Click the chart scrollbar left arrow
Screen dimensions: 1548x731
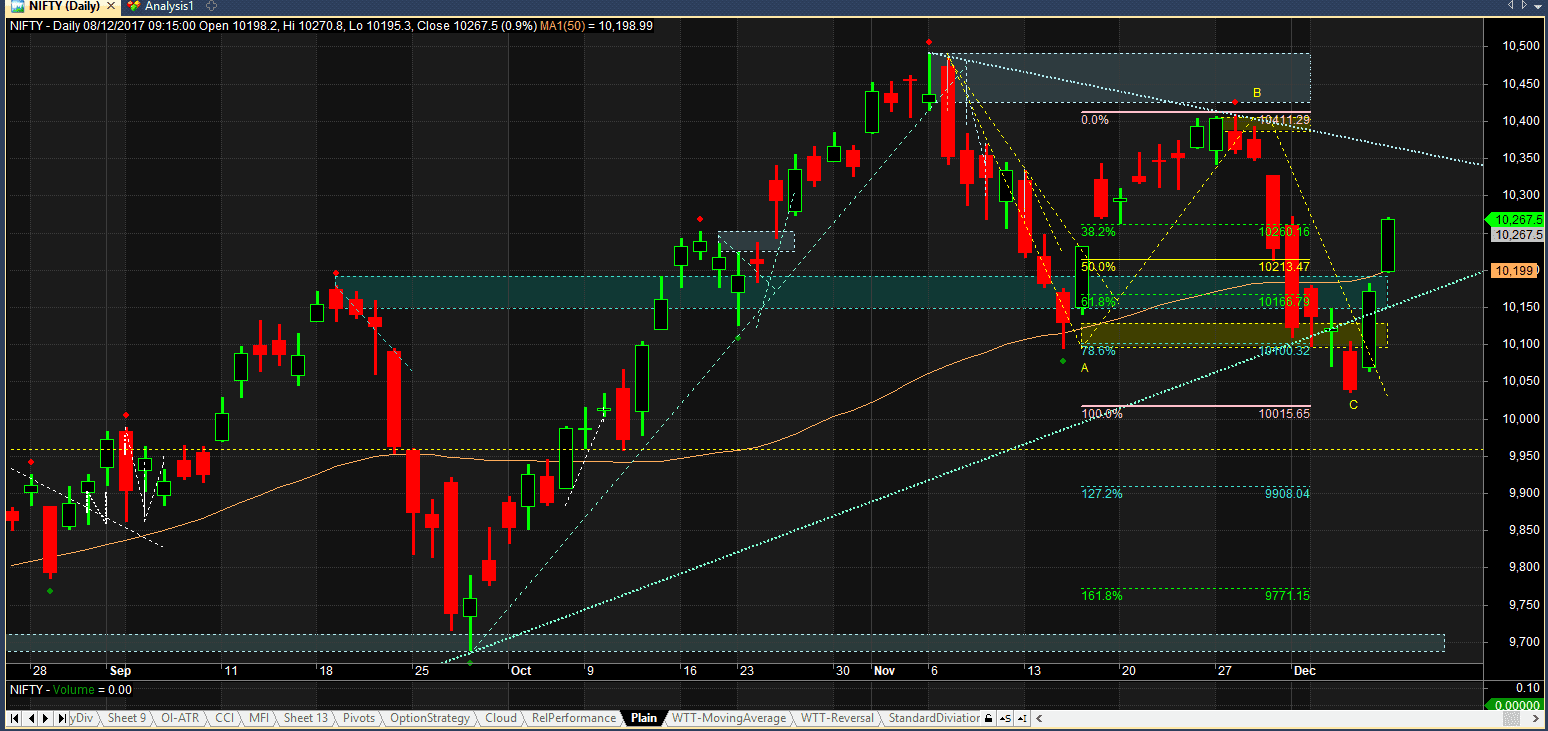pos(1039,718)
